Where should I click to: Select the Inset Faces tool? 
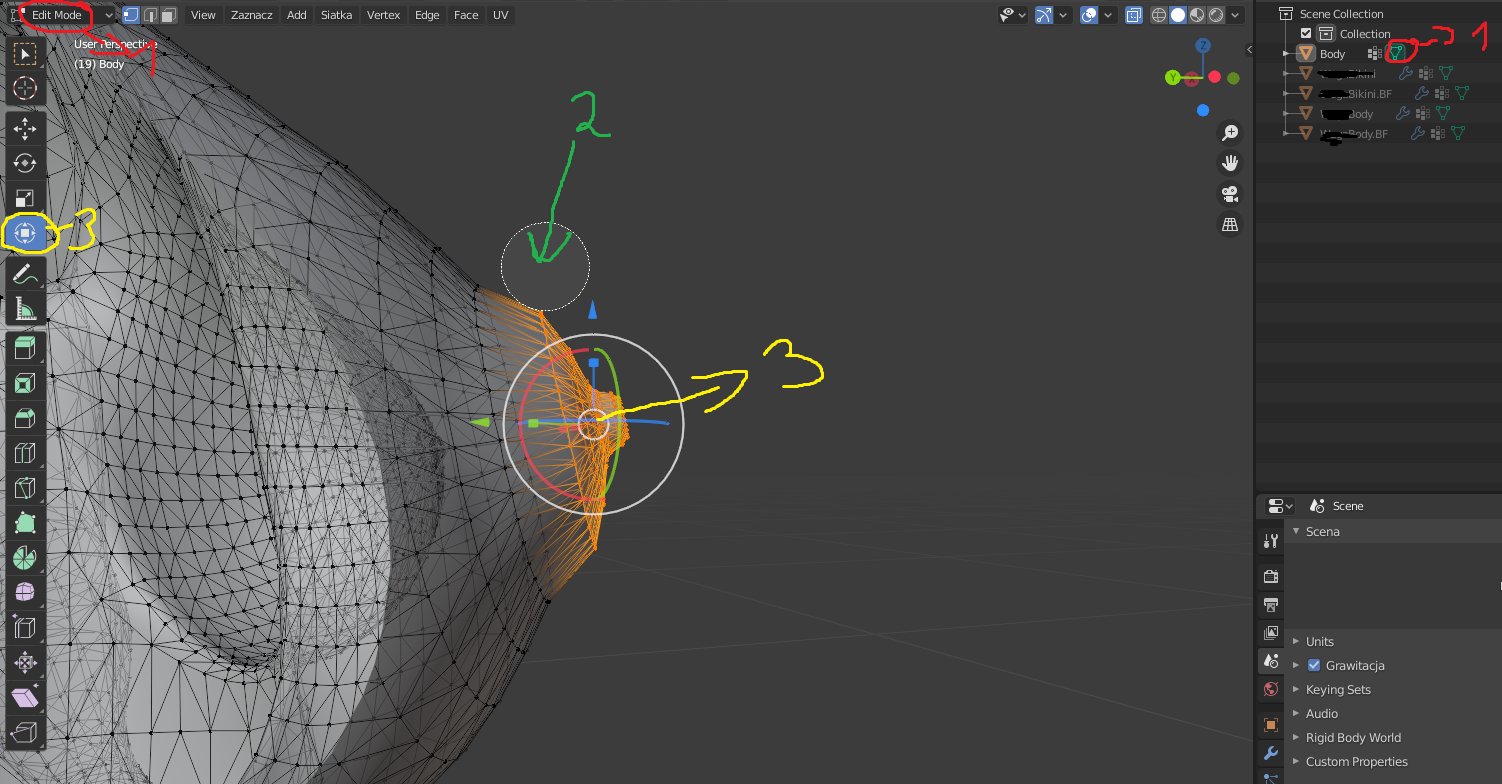tap(24, 382)
